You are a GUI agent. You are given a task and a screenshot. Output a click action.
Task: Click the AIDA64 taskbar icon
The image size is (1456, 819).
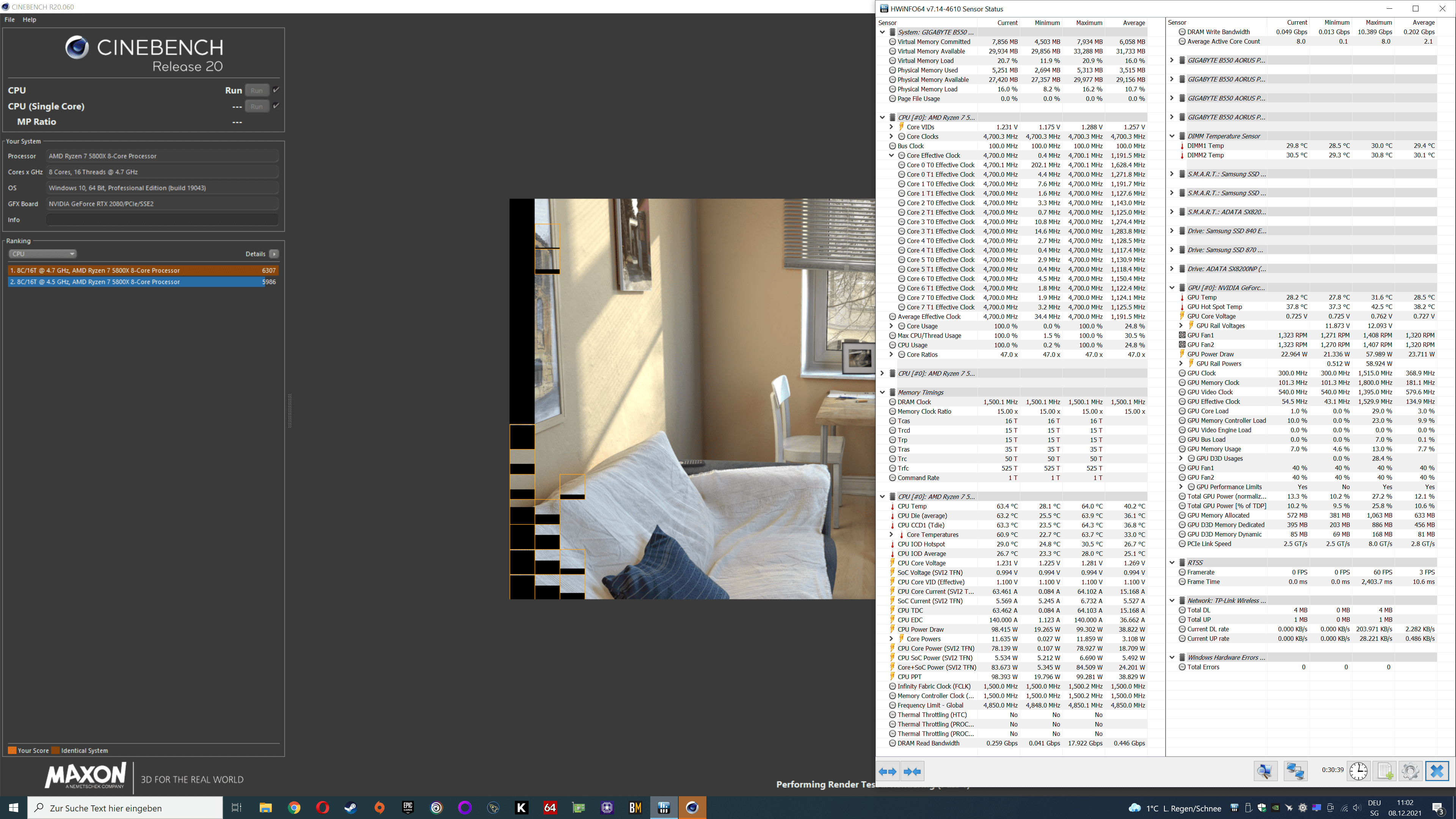pos(550,808)
